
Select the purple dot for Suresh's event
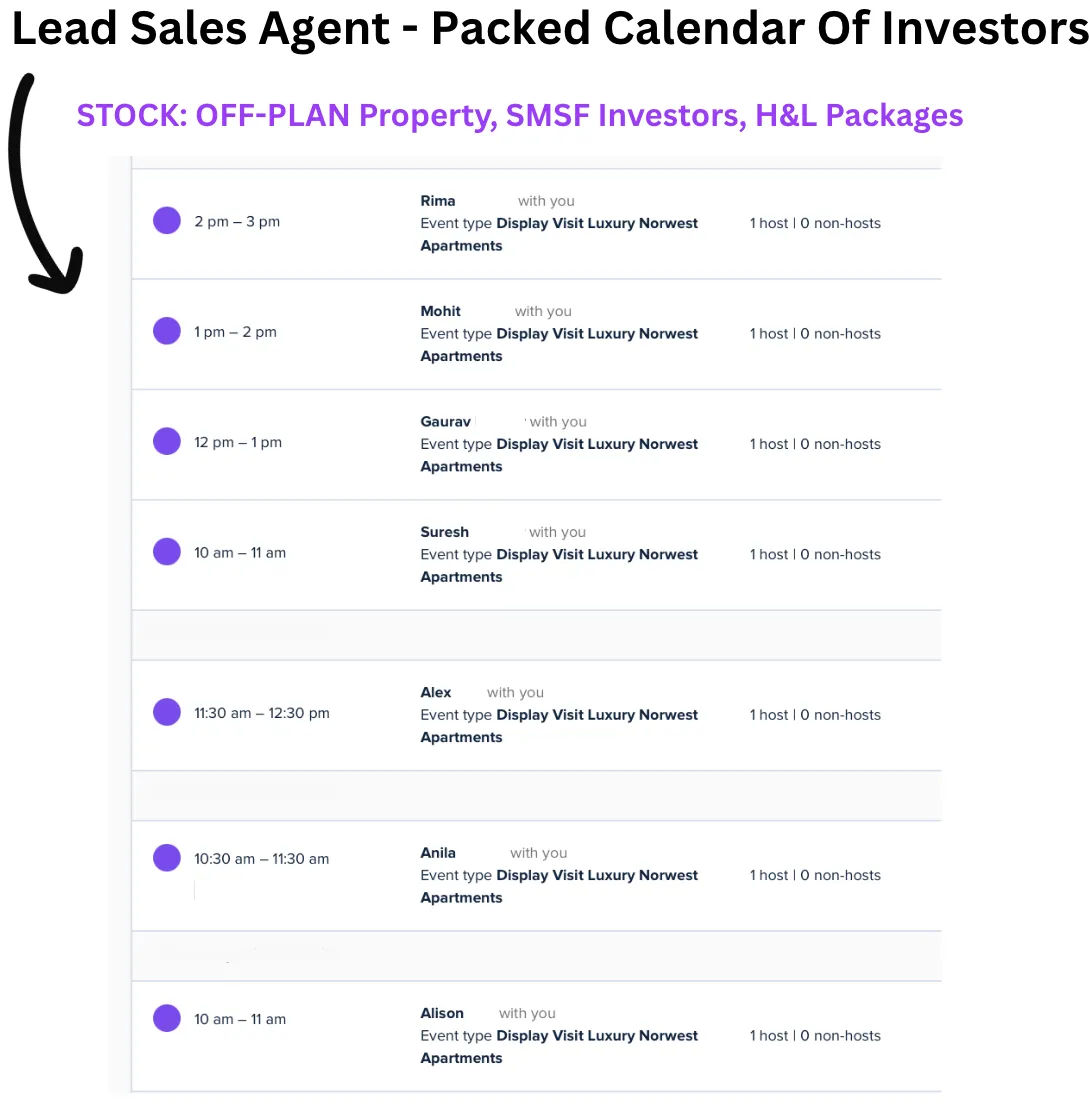coord(167,551)
